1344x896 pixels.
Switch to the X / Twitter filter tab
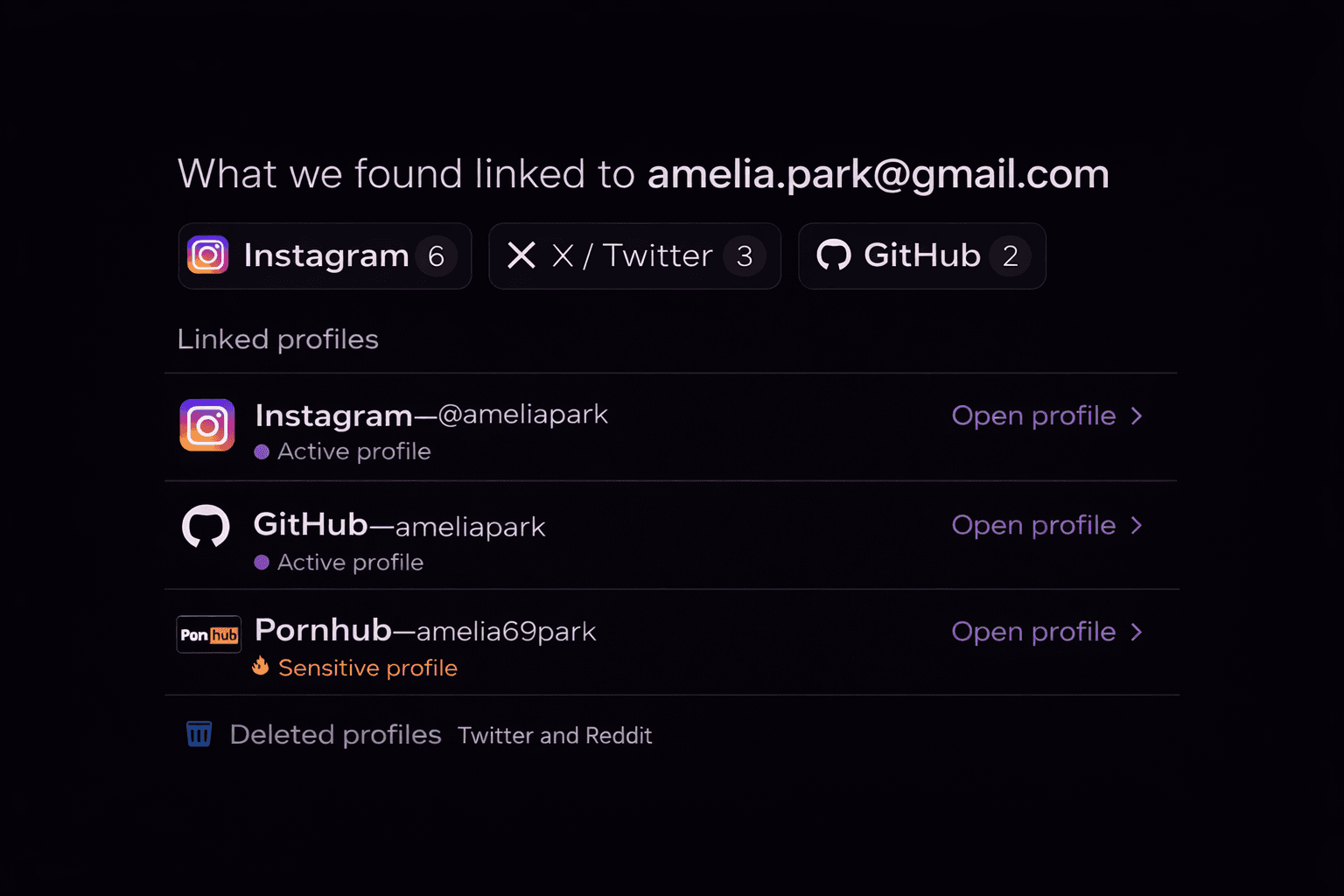click(x=634, y=255)
